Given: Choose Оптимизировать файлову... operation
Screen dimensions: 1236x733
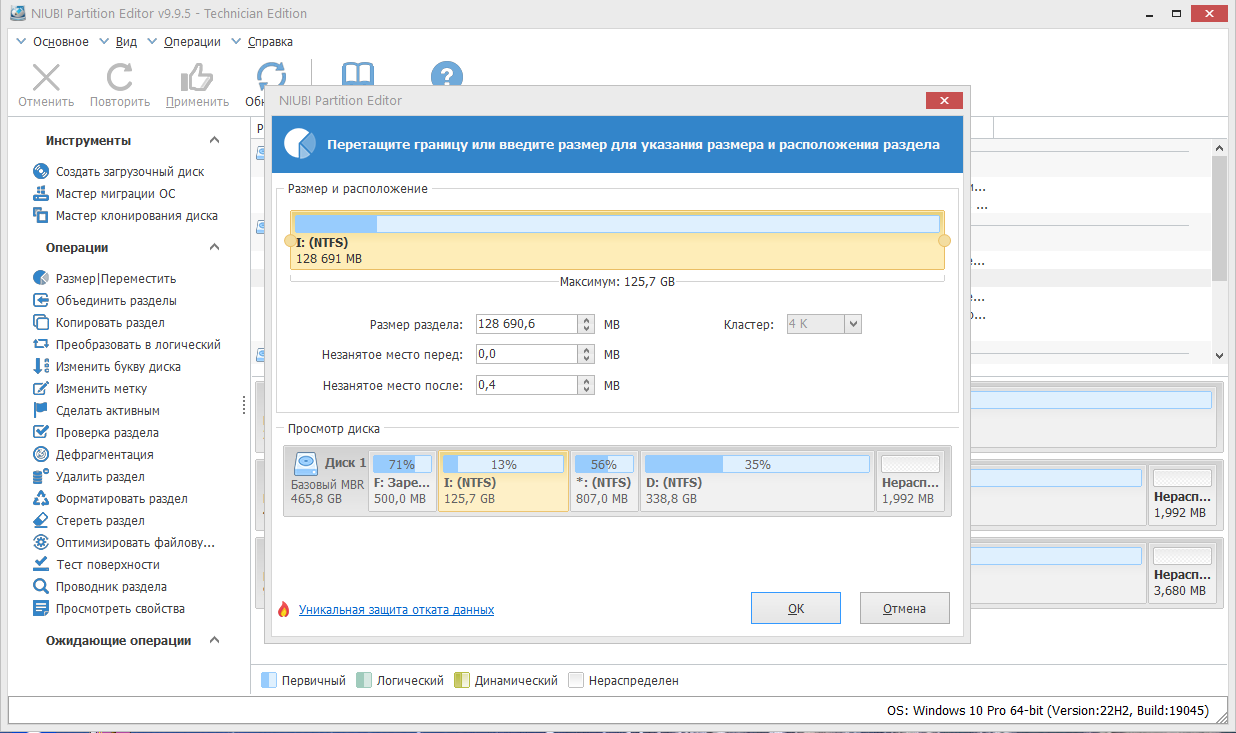Looking at the screenshot, I should pyautogui.click(x=125, y=543).
